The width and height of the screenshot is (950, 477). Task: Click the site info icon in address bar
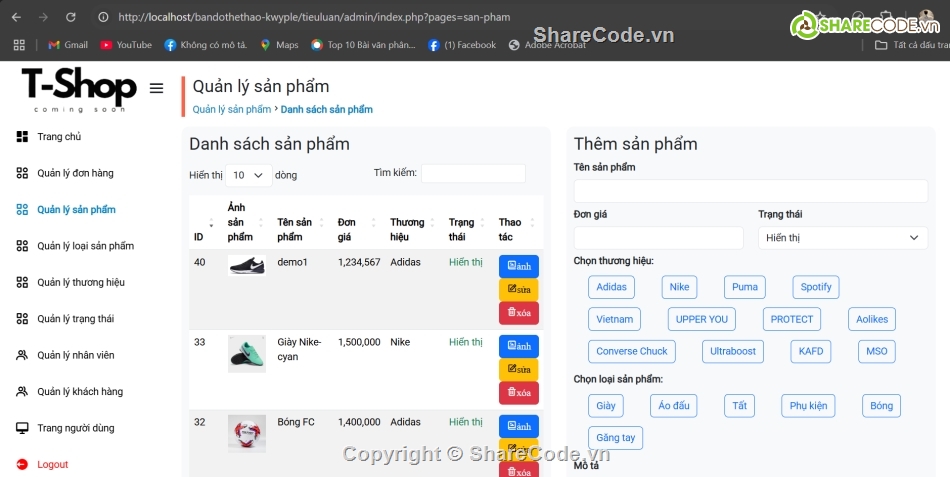[x=104, y=18]
